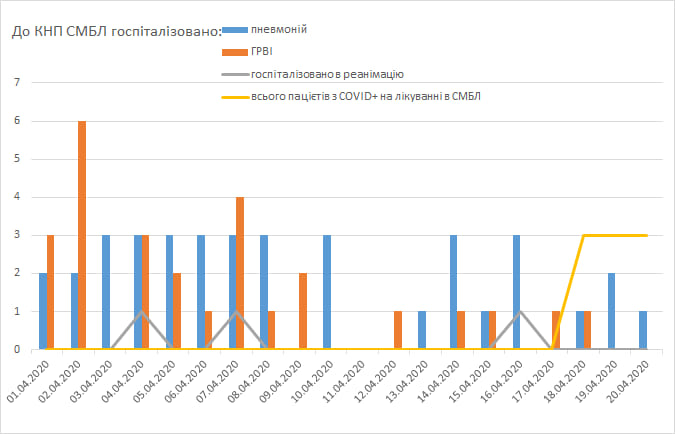Screen dimensions: 675x436
Task: Select the tallest orange bar on 02.04.2020
Action: (82, 235)
